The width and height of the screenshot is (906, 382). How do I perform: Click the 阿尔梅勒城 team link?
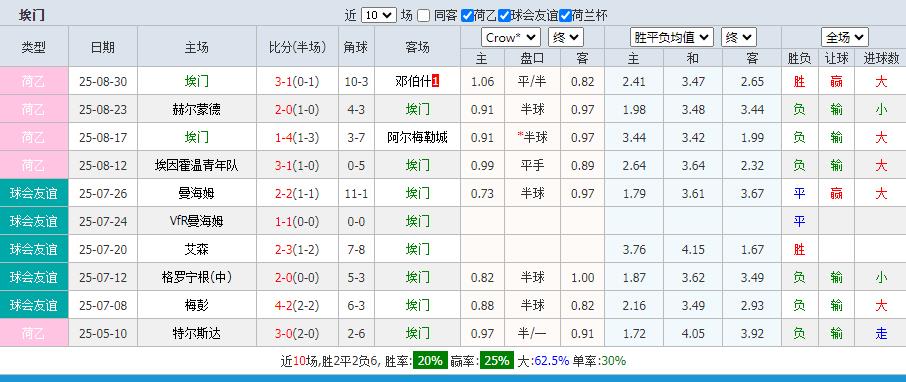tap(417, 138)
